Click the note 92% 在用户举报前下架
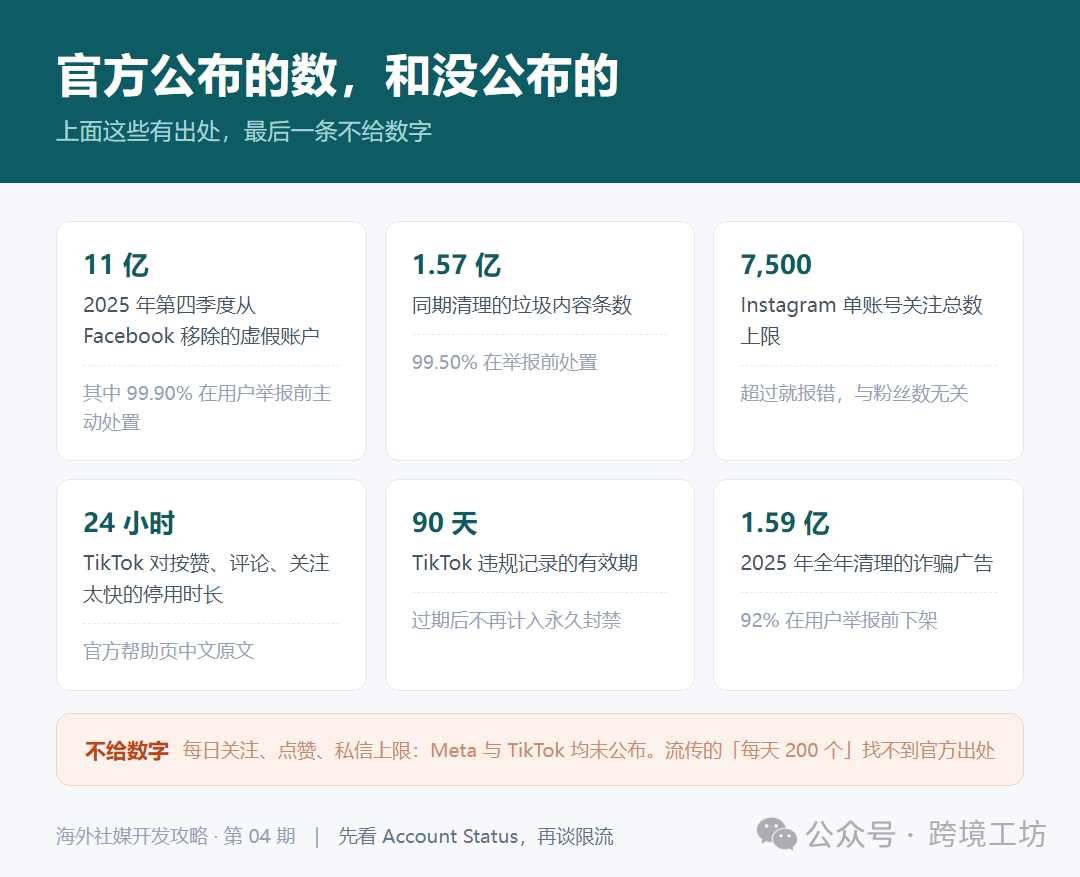The height and width of the screenshot is (877, 1080). (x=839, y=620)
